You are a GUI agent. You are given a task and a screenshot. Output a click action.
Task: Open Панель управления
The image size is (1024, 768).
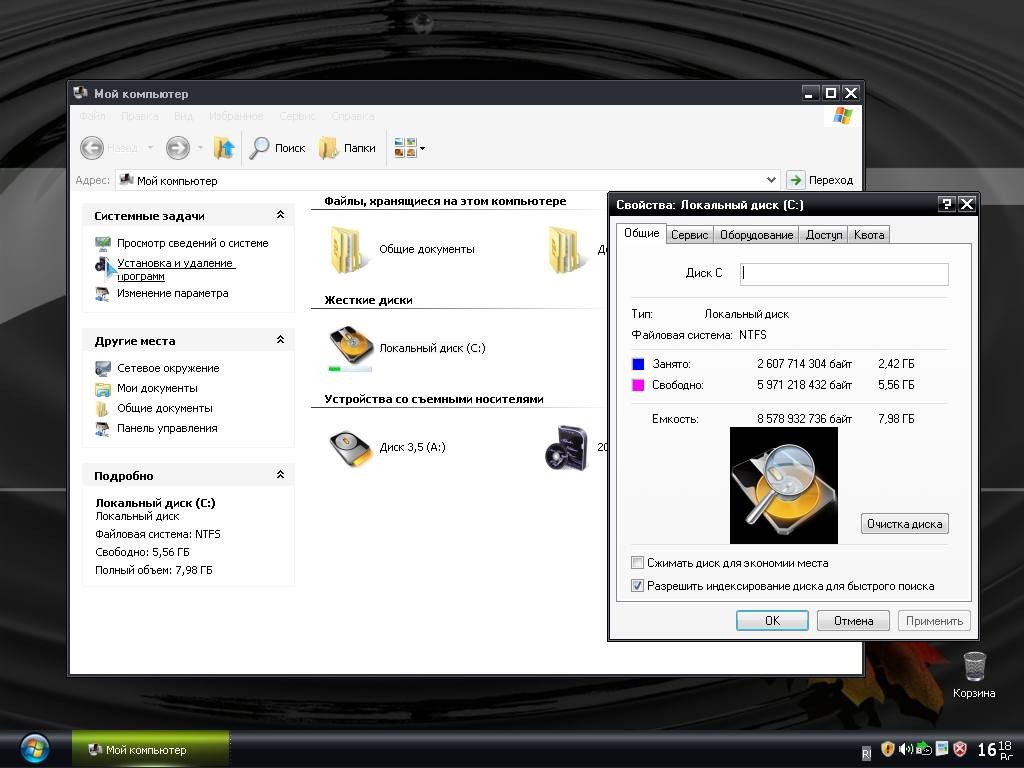pyautogui.click(x=167, y=428)
